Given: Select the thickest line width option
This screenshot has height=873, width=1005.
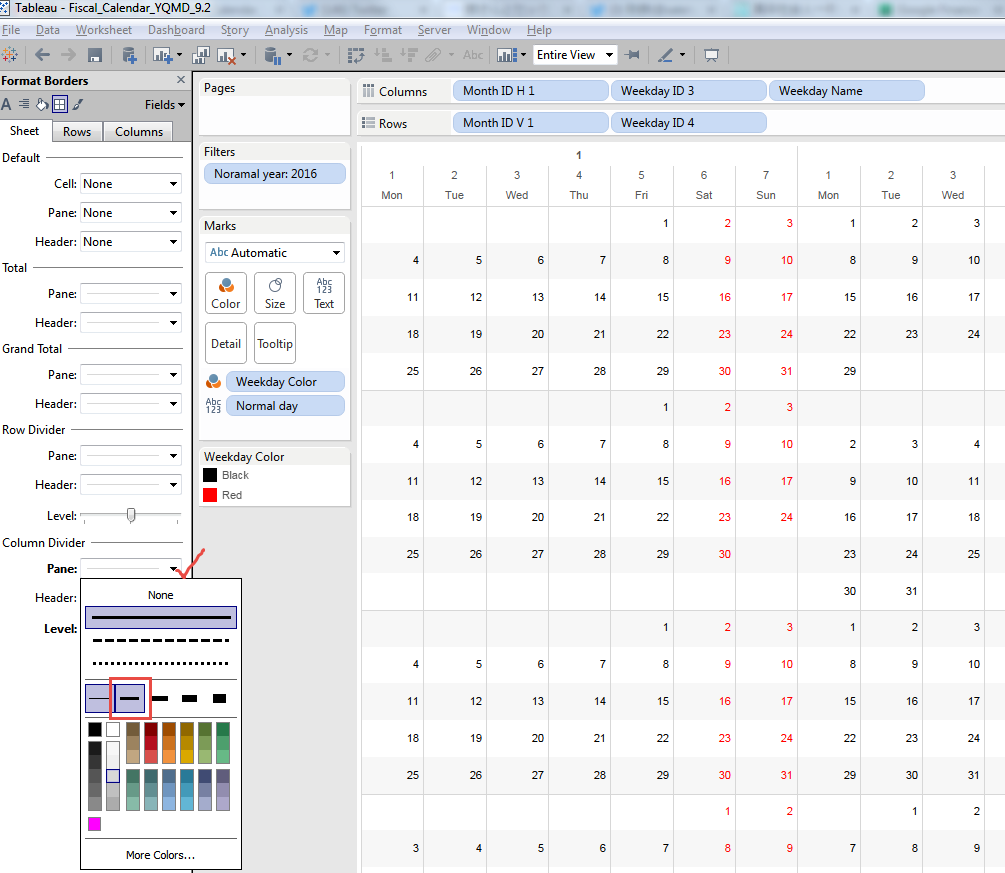Looking at the screenshot, I should click(x=220, y=698).
